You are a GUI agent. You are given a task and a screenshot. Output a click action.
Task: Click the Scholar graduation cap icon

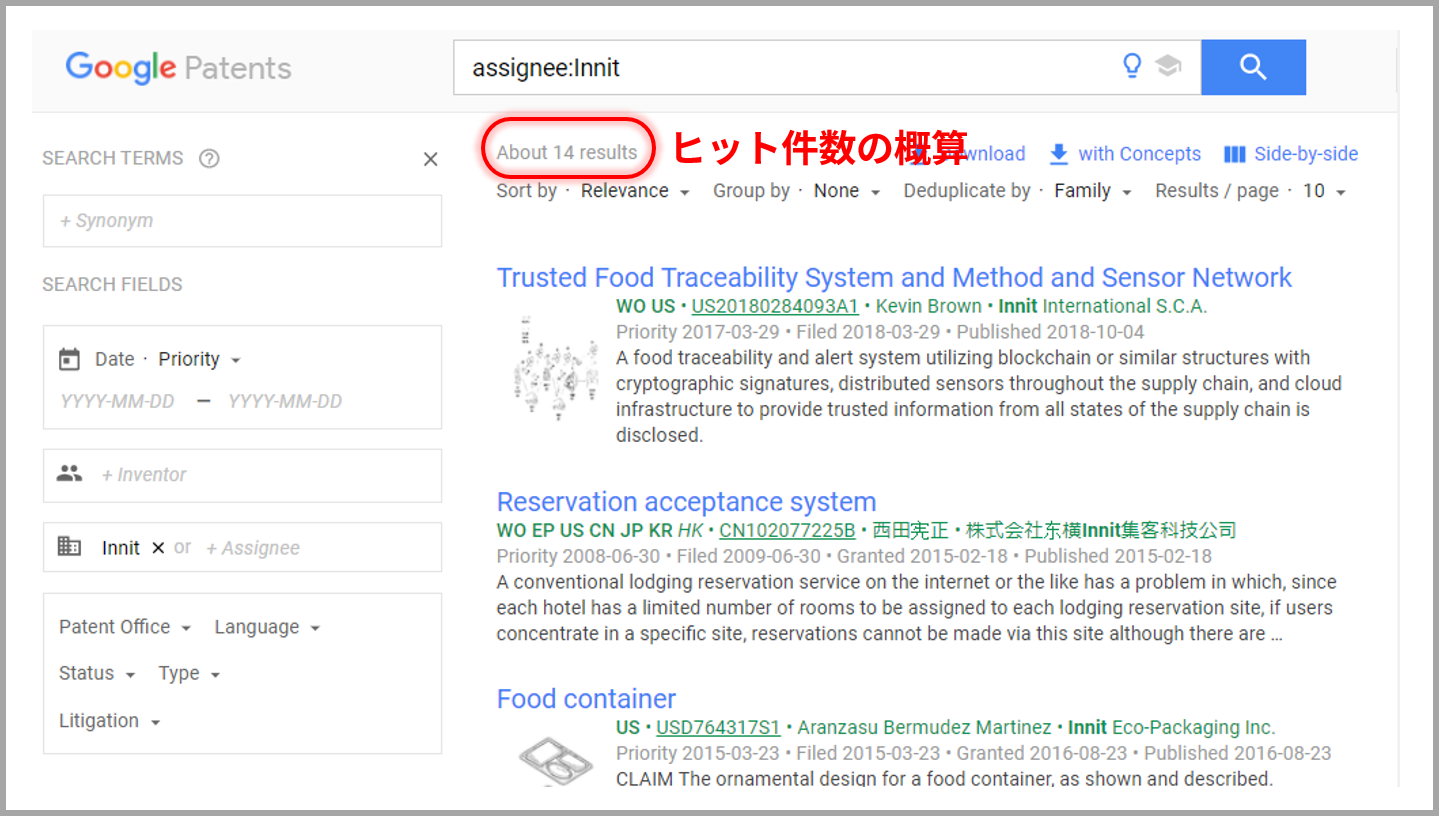tap(1167, 67)
